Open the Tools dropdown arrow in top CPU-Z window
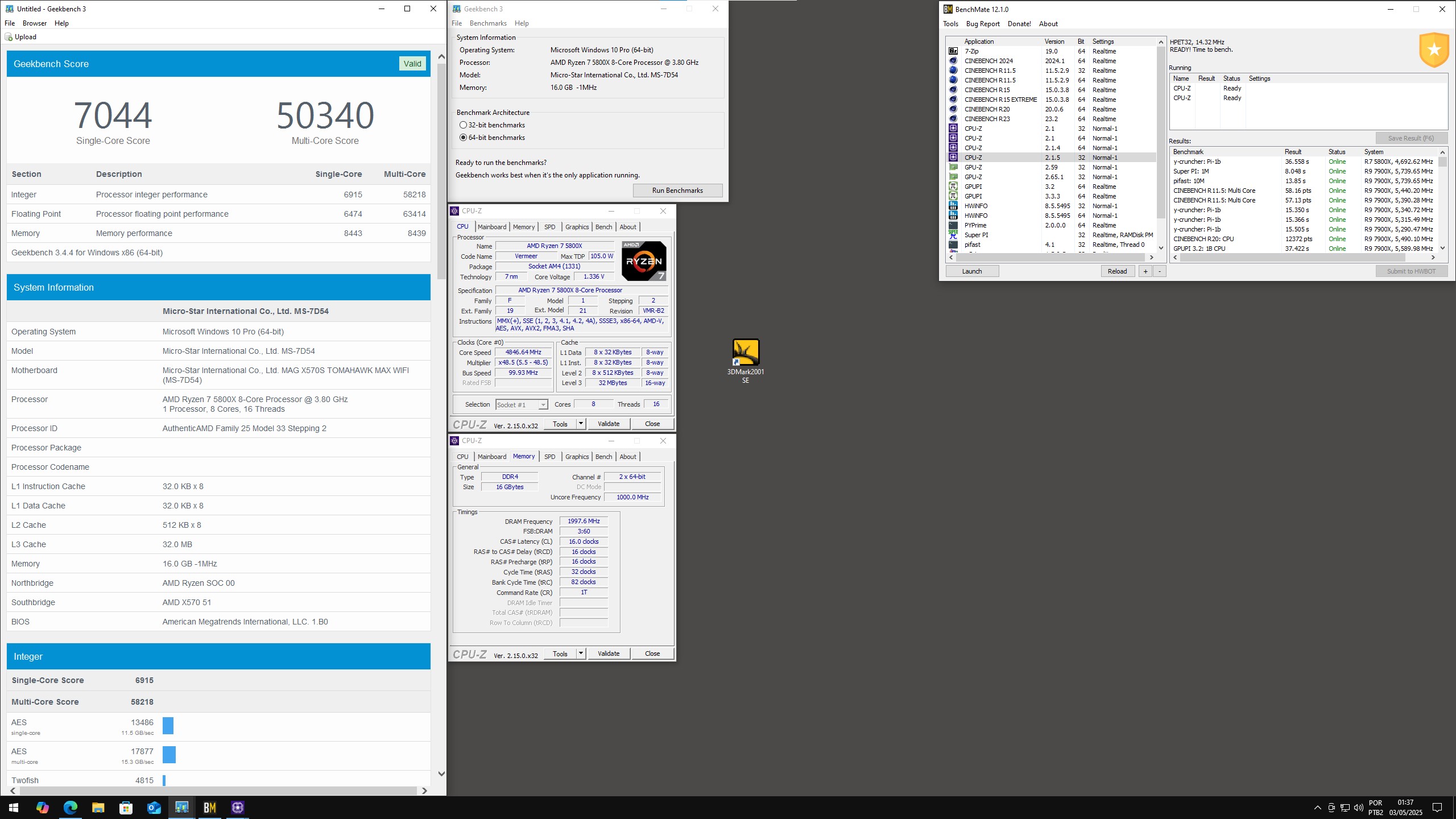The width and height of the screenshot is (1456, 819). 581,424
